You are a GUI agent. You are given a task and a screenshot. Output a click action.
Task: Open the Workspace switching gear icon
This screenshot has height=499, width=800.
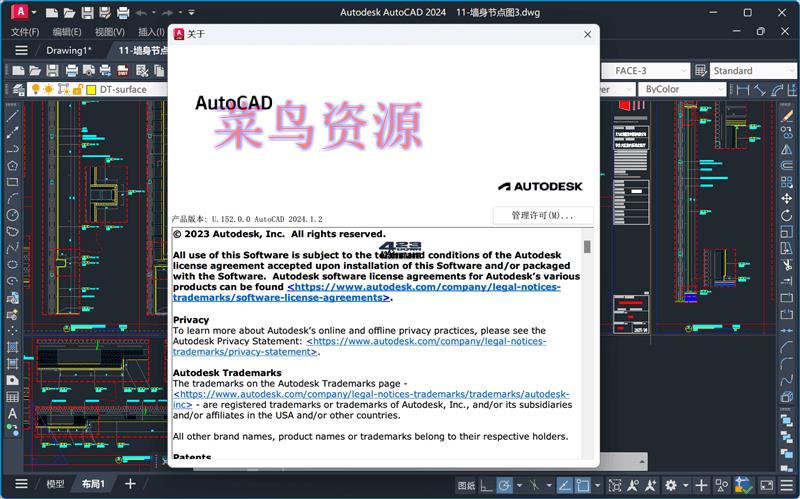[670, 485]
